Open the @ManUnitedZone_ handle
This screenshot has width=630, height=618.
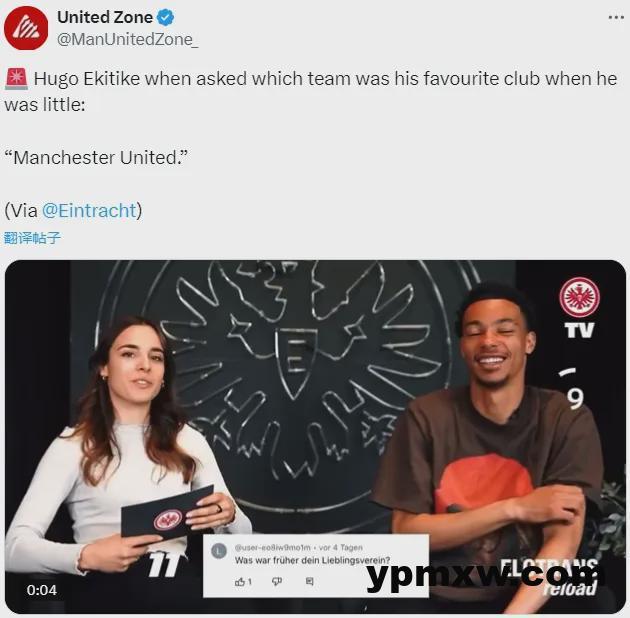pos(127,39)
